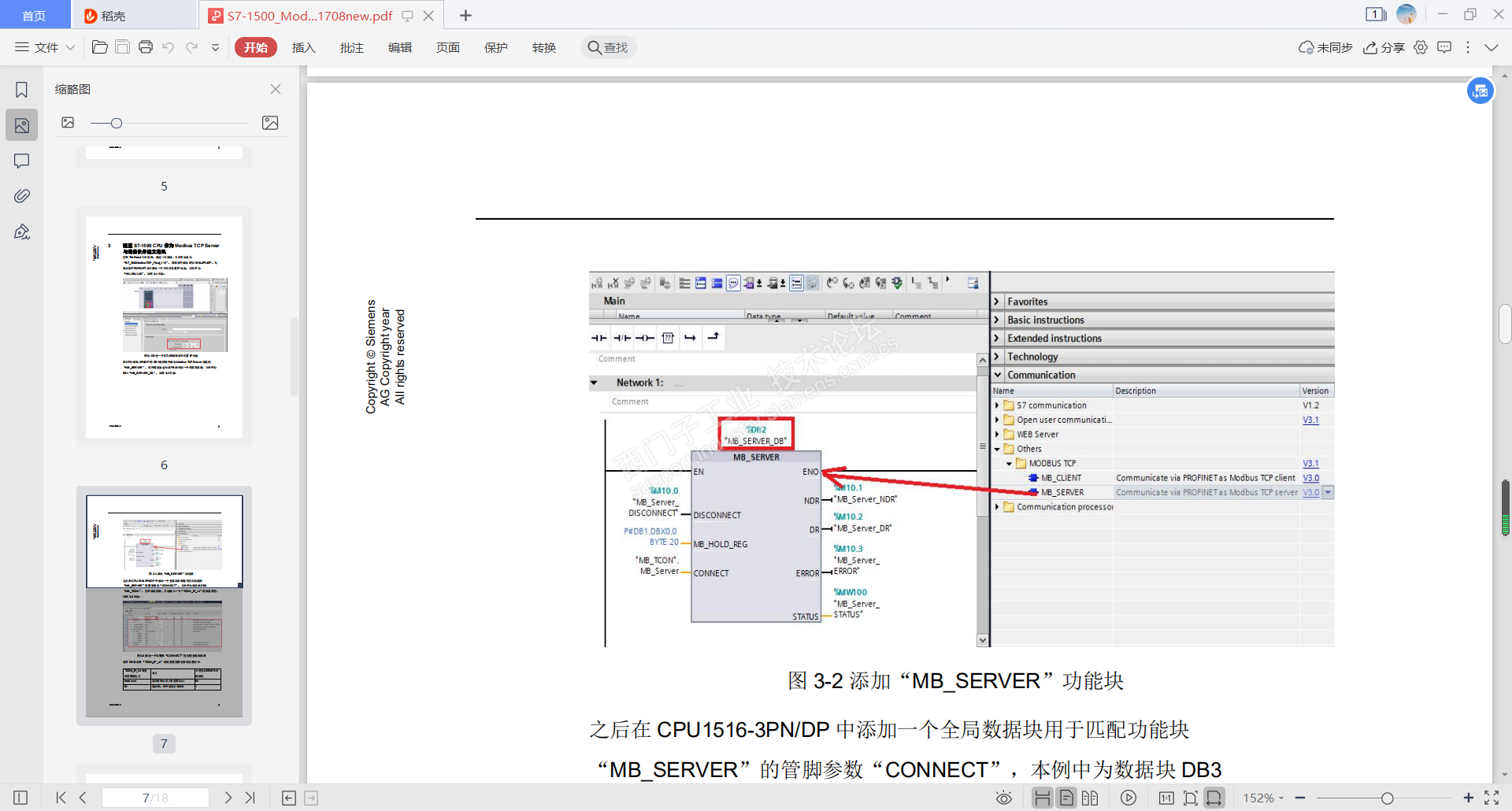Click the page number input field

(155, 798)
